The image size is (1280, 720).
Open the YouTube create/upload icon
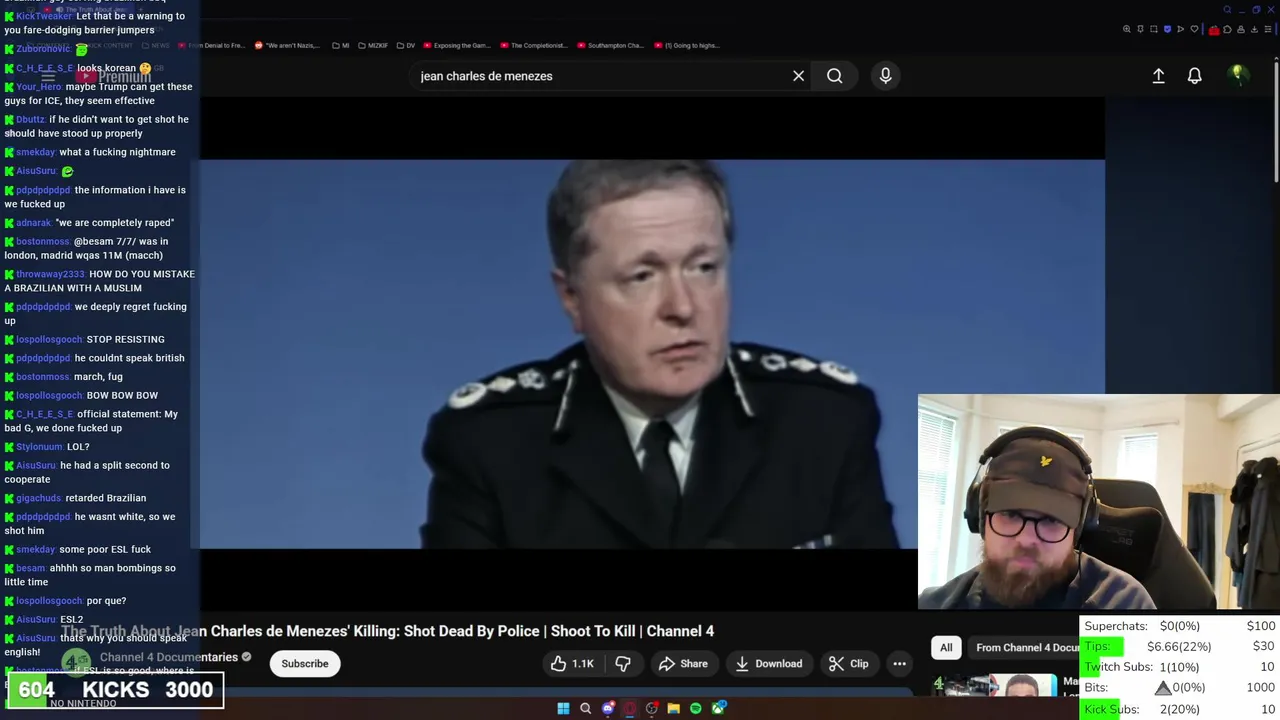[1158, 76]
